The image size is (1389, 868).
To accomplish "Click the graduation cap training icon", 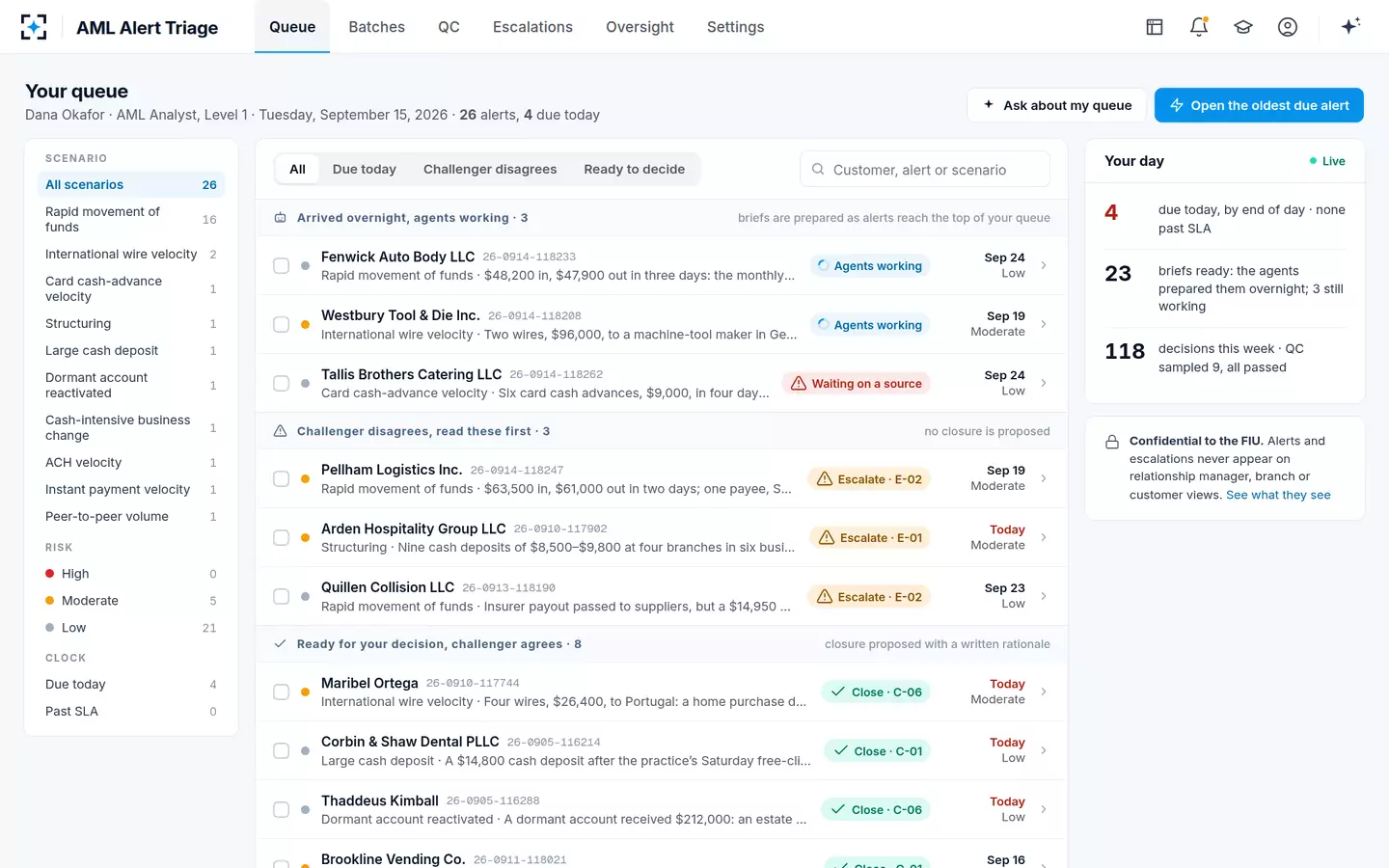I will click(1243, 27).
